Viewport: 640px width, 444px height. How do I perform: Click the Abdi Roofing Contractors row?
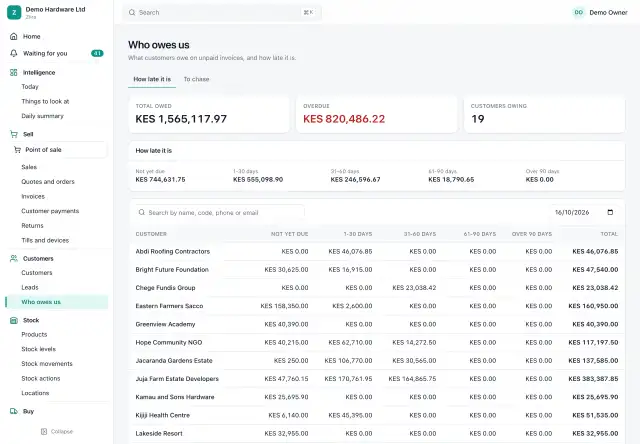click(377, 251)
